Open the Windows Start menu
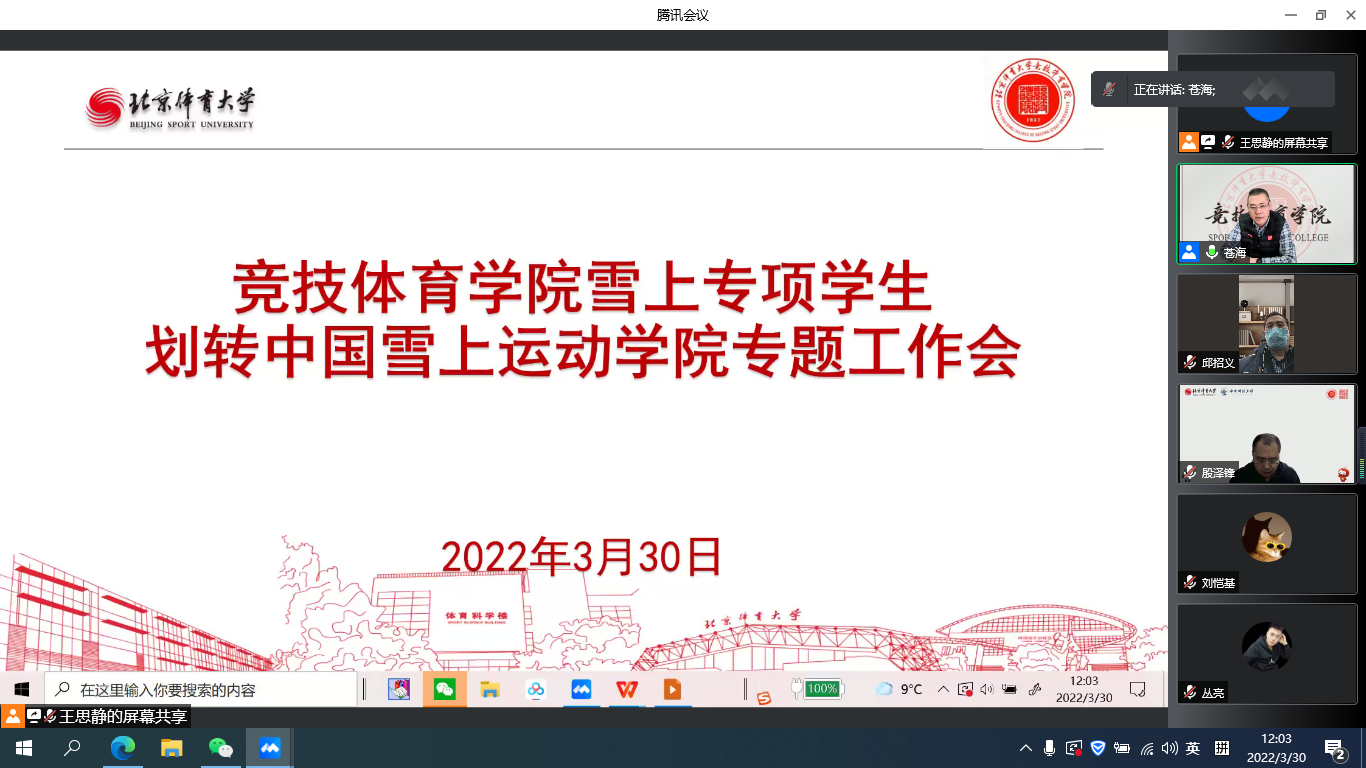1366x768 pixels. [21, 747]
